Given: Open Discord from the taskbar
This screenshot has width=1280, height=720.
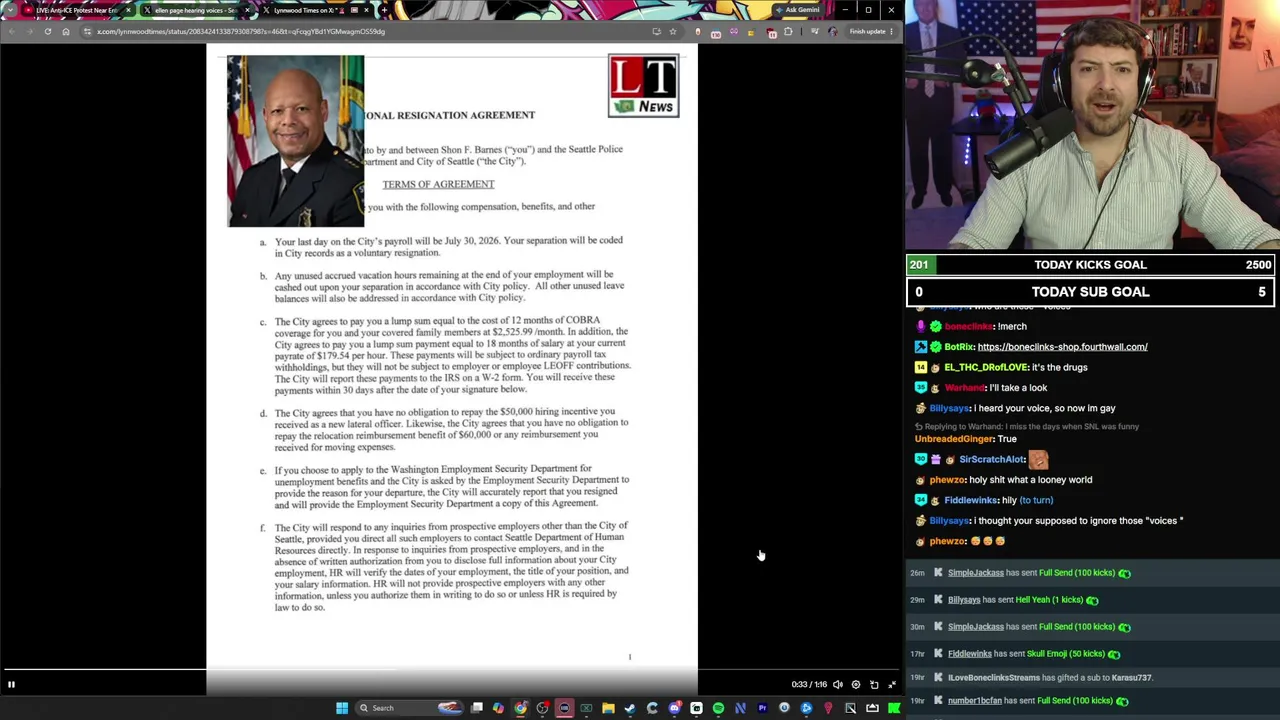Looking at the screenshot, I should (x=674, y=708).
